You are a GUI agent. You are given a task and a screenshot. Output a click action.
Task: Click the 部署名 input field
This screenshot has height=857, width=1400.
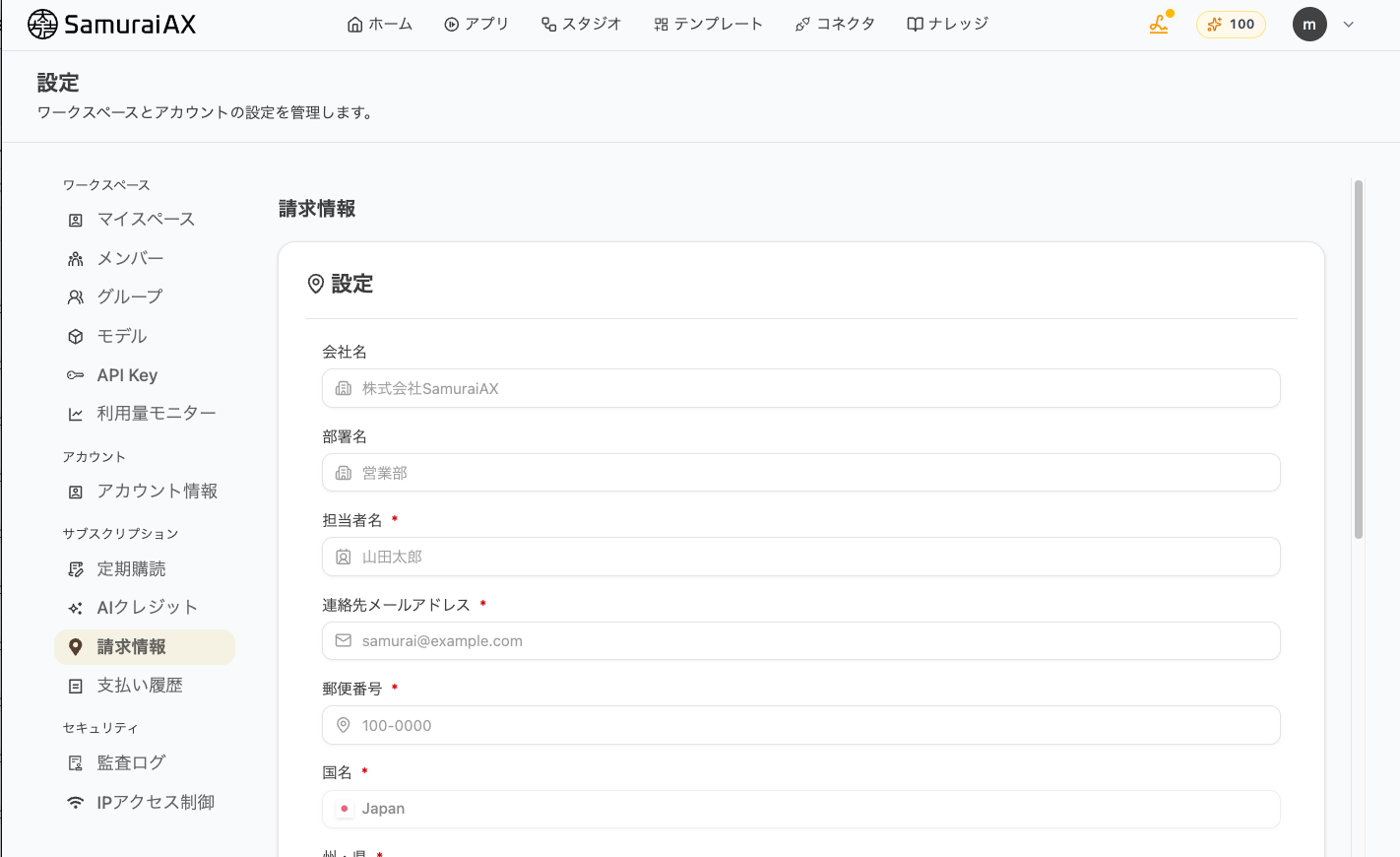click(800, 473)
